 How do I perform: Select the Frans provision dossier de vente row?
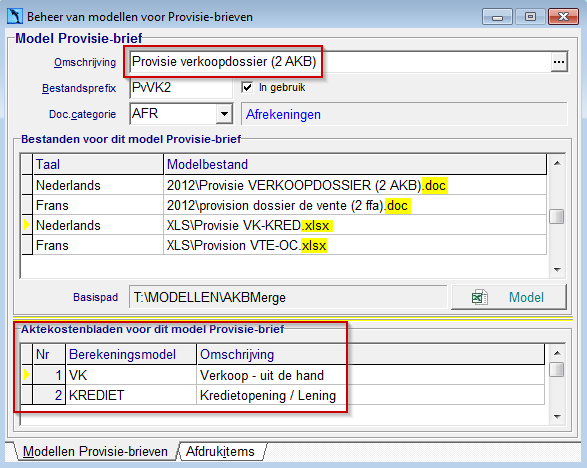pos(284,205)
